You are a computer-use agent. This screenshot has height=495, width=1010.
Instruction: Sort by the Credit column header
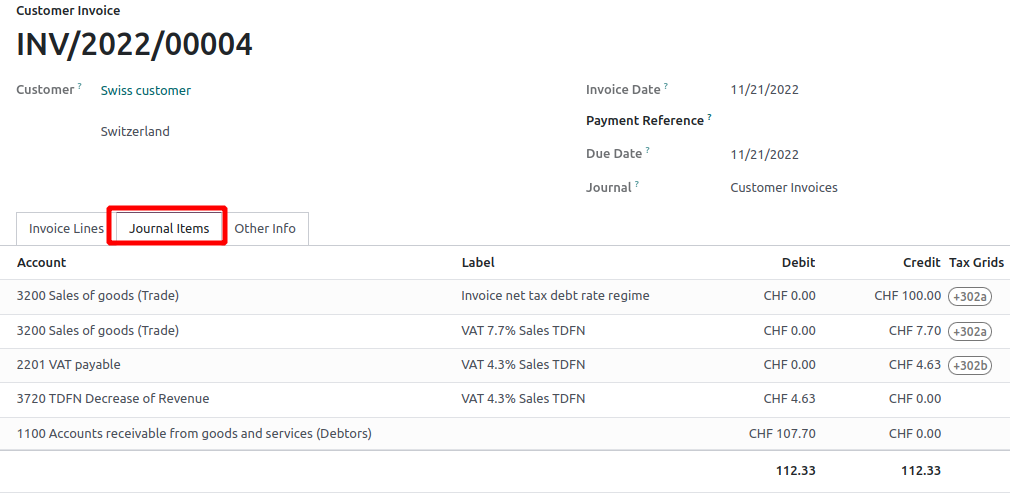pyautogui.click(x=922, y=262)
